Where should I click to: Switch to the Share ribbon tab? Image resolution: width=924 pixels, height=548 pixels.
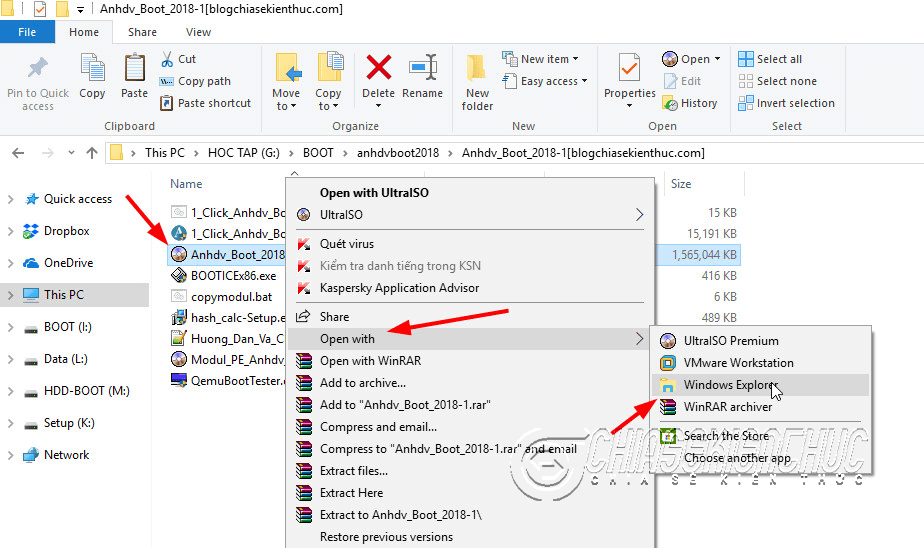point(142,32)
